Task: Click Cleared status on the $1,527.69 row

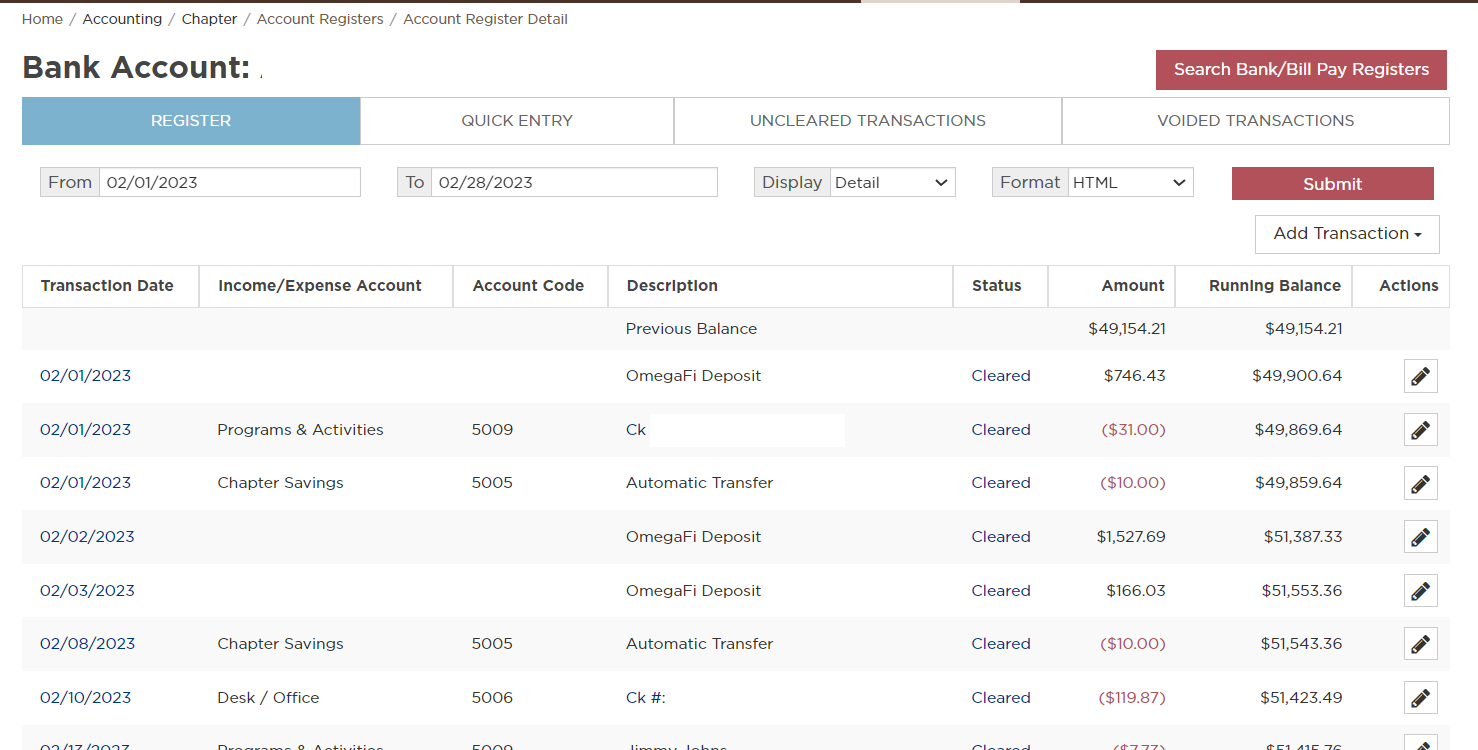Action: coord(1001,537)
